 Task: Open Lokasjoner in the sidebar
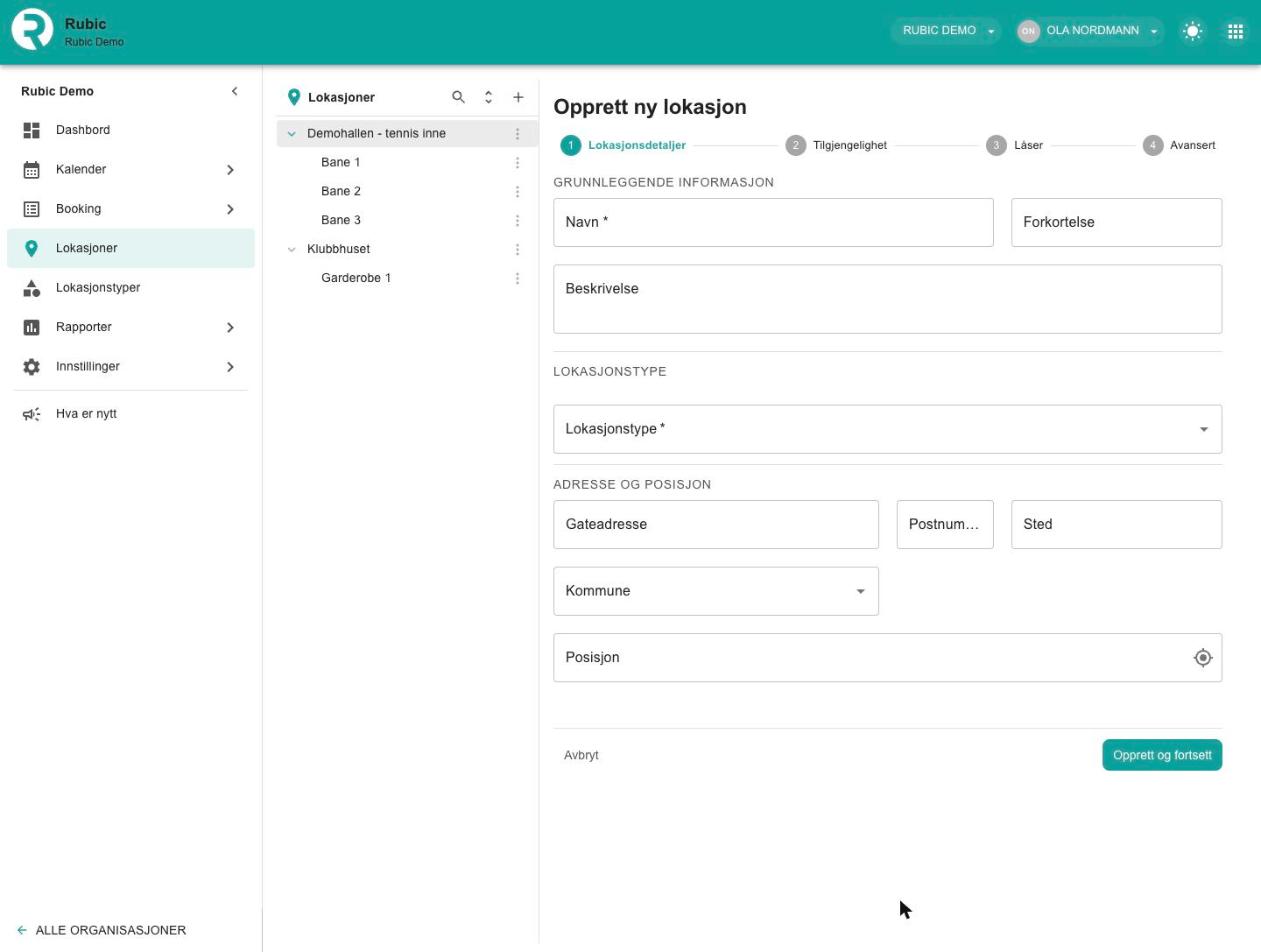coord(131,248)
